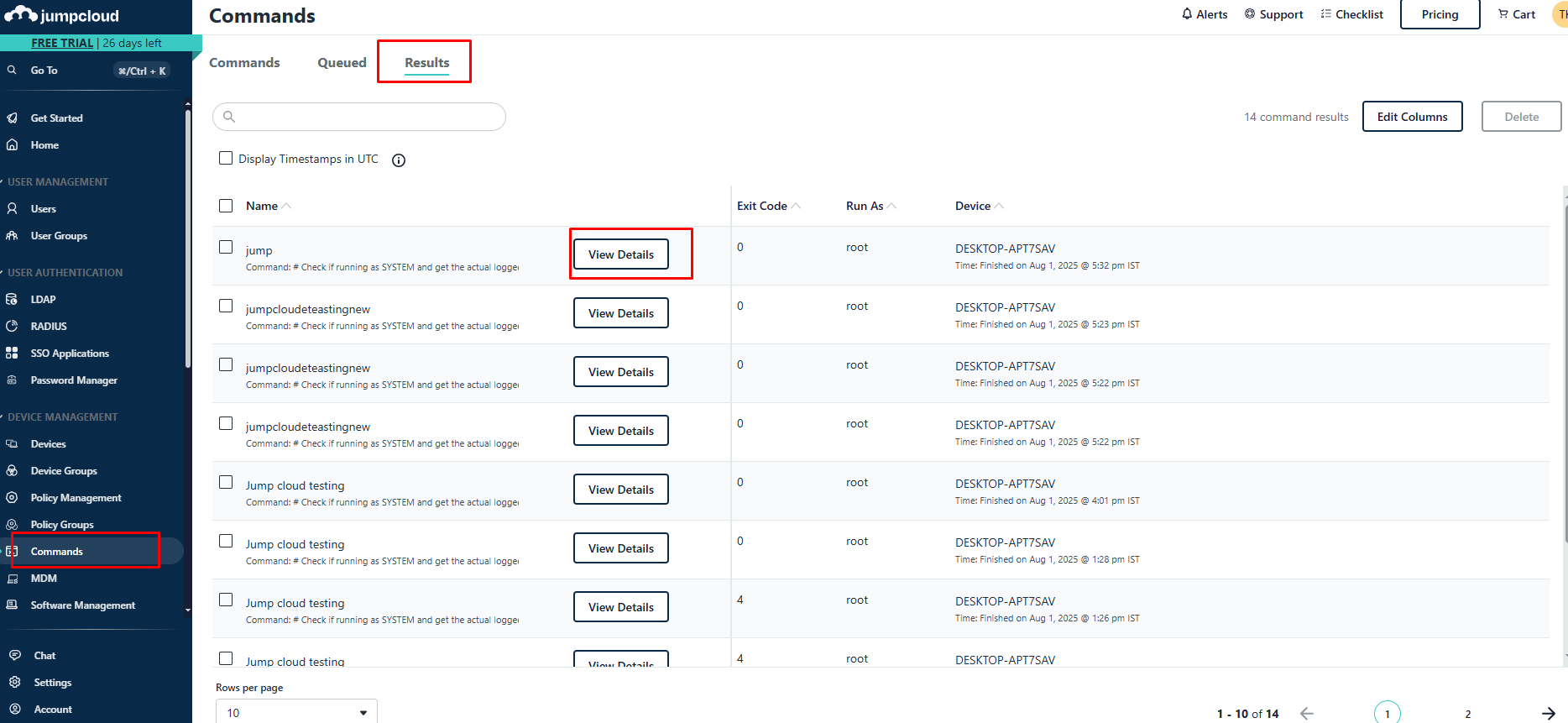The image size is (1568, 723).
Task: Open the Go To search icon
Action: (x=12, y=71)
